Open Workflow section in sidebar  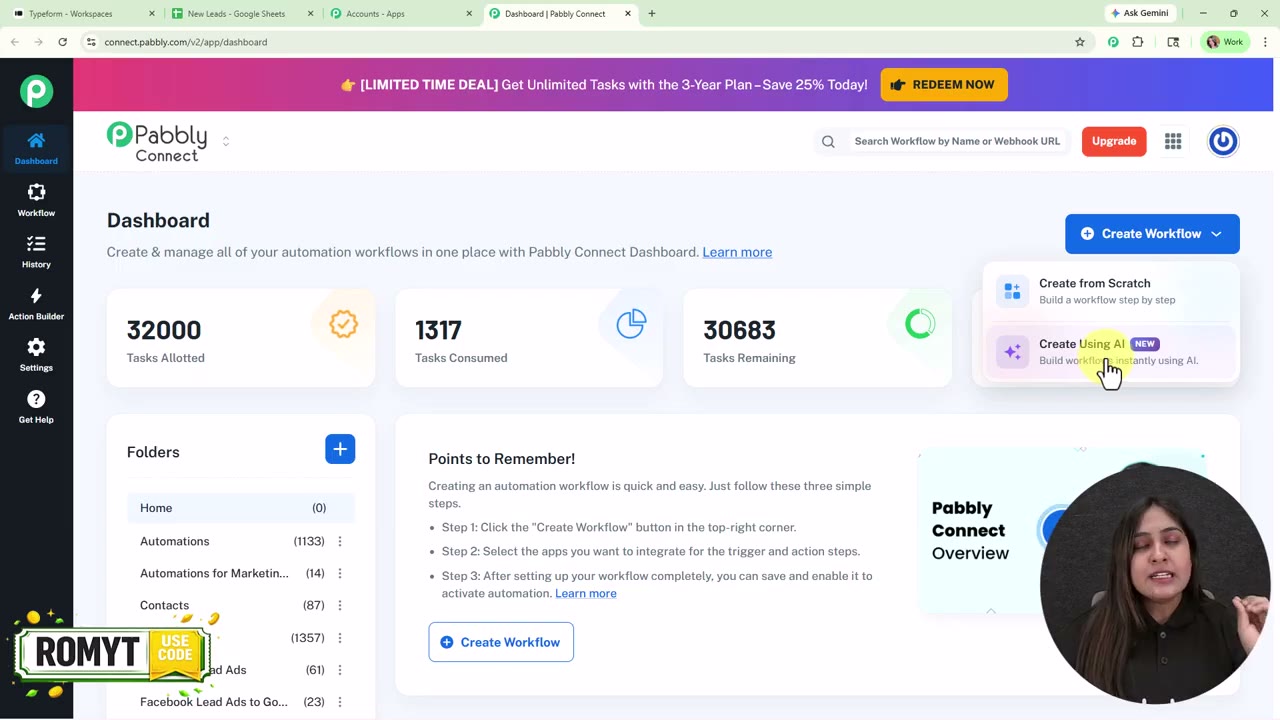tap(36, 199)
